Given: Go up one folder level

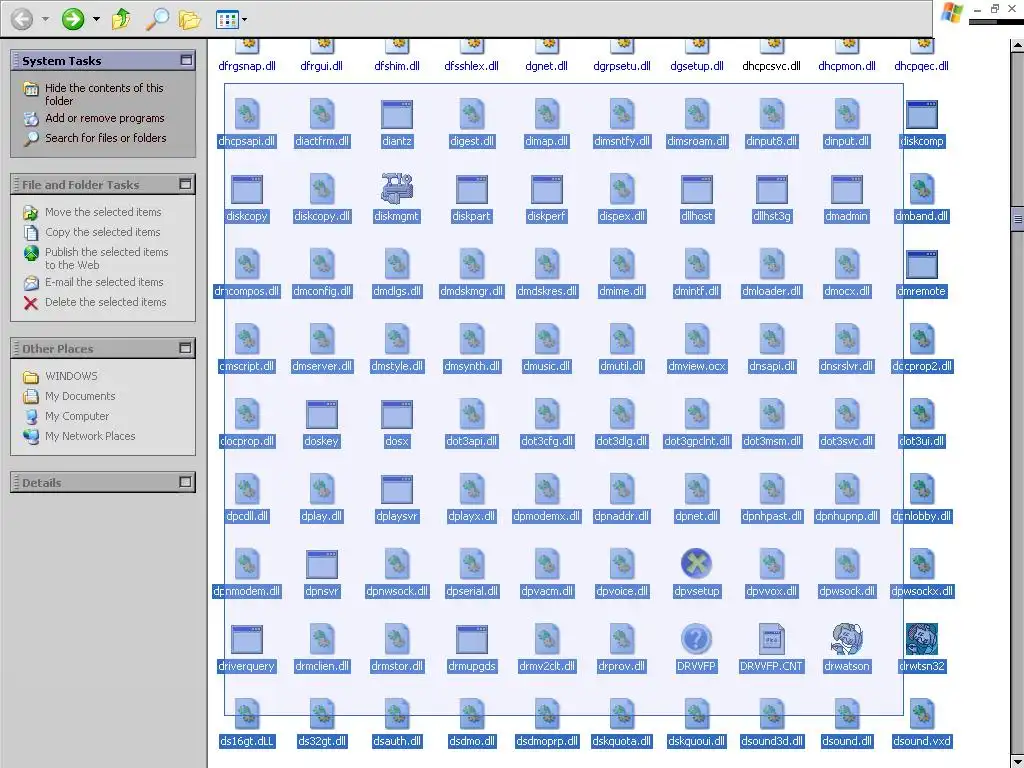Looking at the screenshot, I should [x=121, y=19].
